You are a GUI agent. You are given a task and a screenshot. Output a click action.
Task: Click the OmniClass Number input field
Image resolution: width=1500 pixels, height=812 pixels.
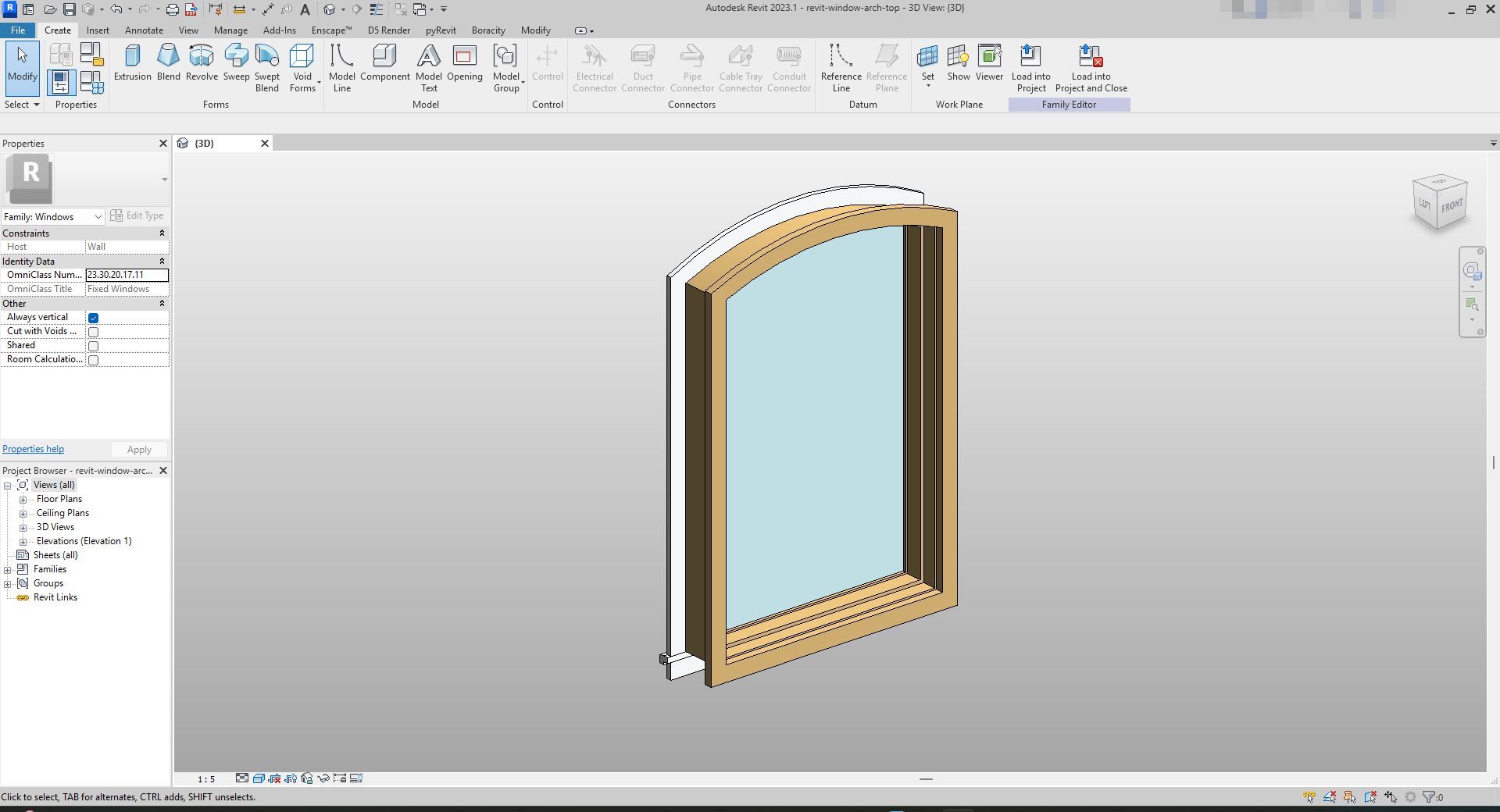point(127,275)
